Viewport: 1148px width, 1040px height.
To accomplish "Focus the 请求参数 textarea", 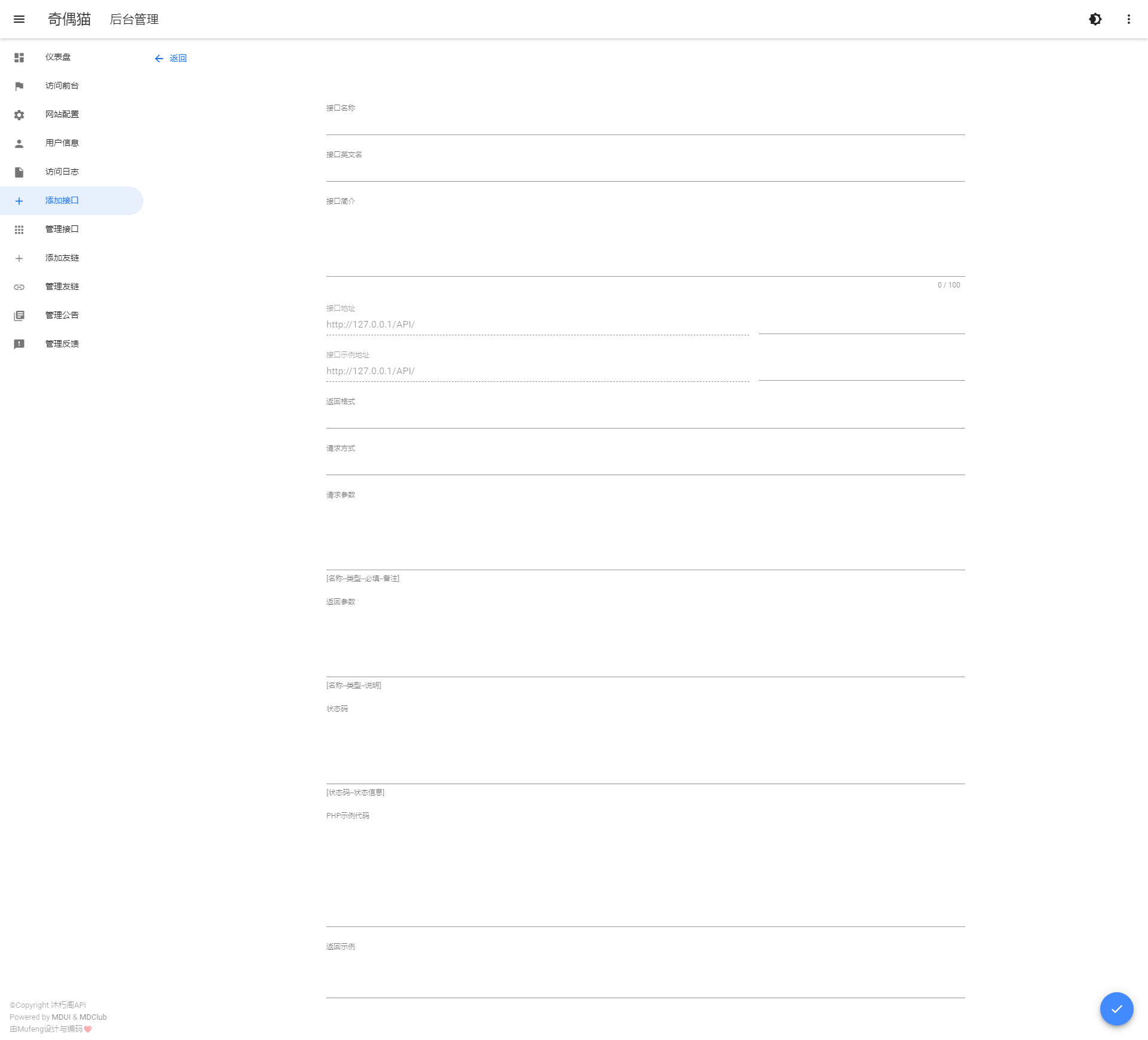I will pyautogui.click(x=646, y=535).
